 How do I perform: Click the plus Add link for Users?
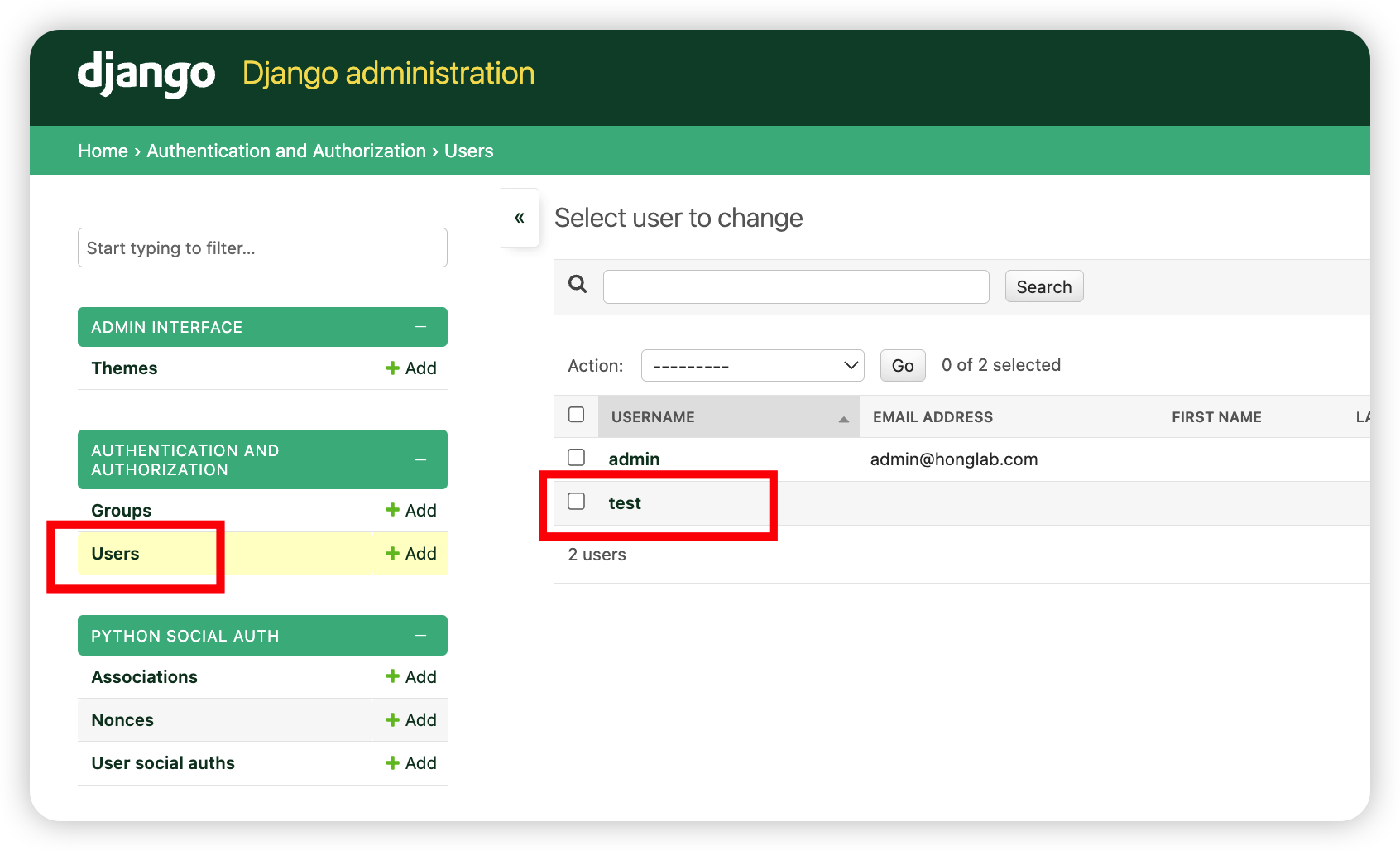pos(411,554)
